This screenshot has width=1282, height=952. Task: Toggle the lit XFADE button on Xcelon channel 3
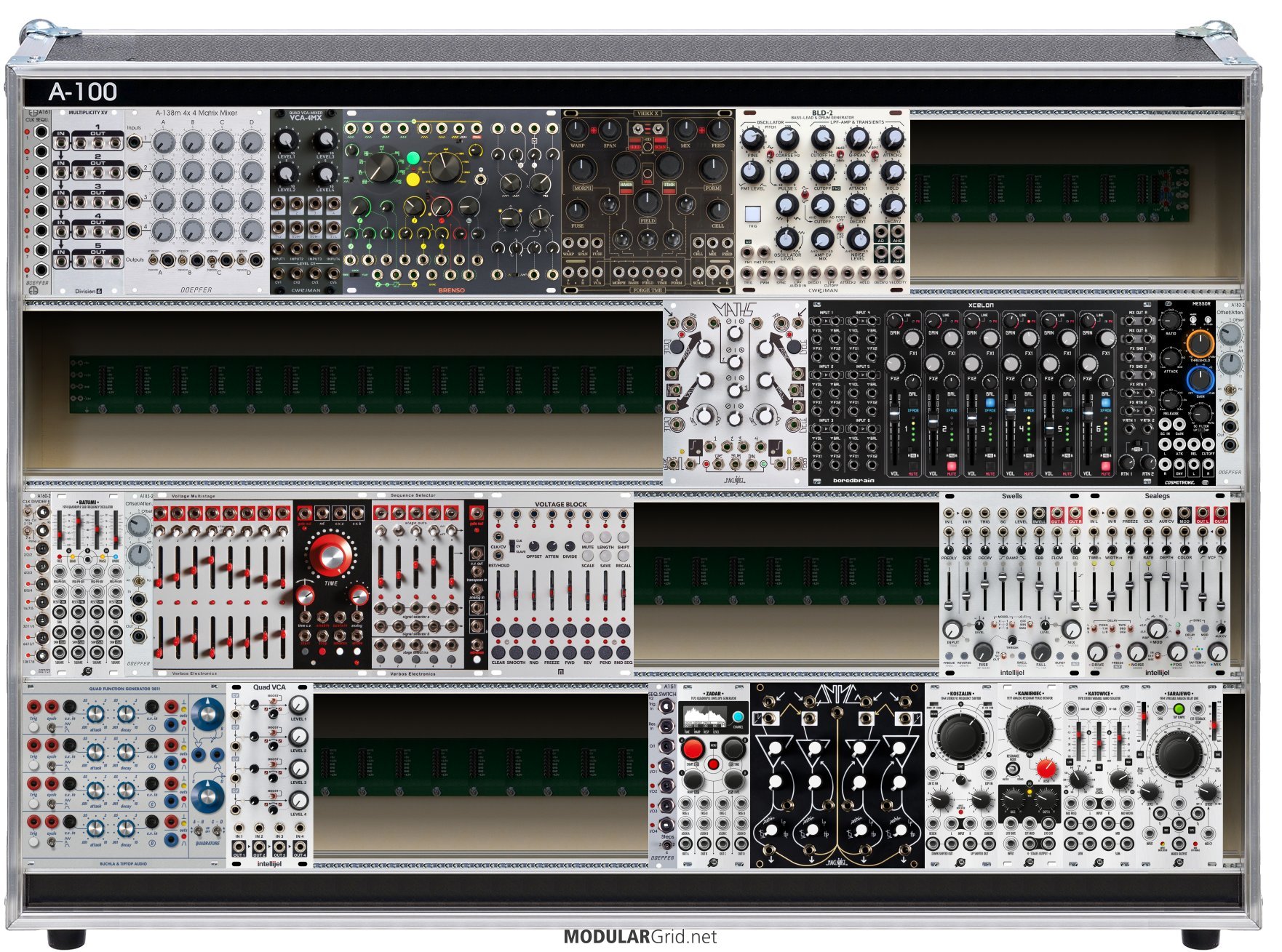pos(990,402)
